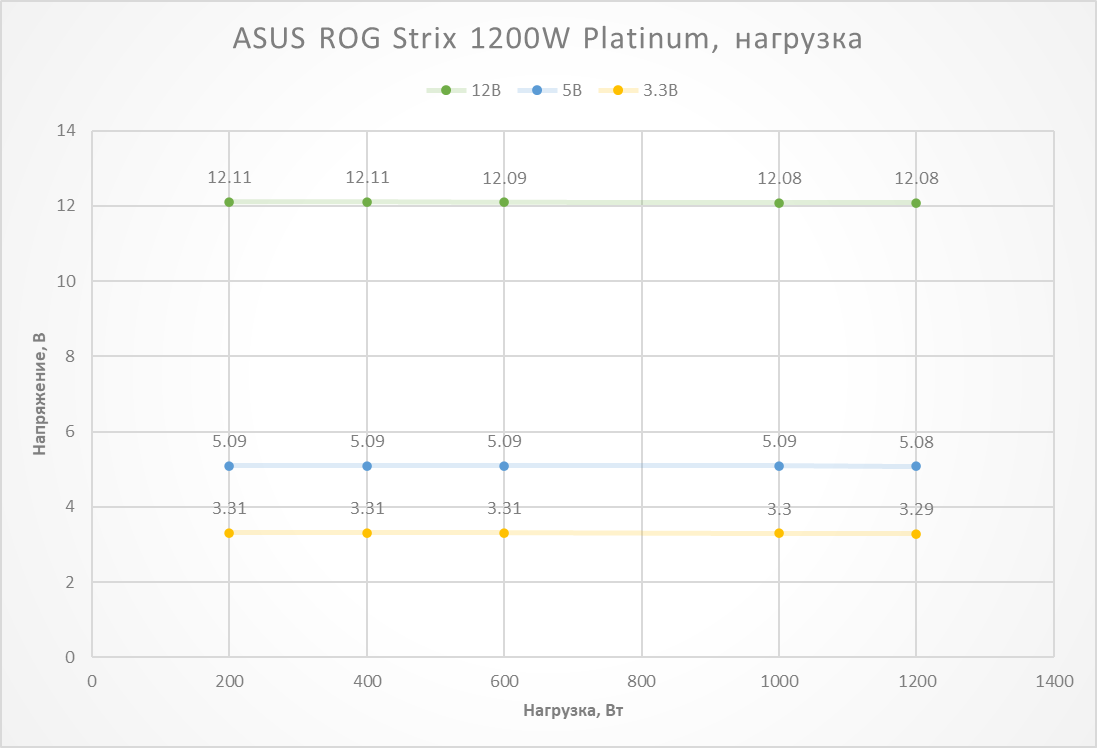Image resolution: width=1097 pixels, height=748 pixels.
Task: Click the green 12В legend entry
Action: [x=464, y=90]
